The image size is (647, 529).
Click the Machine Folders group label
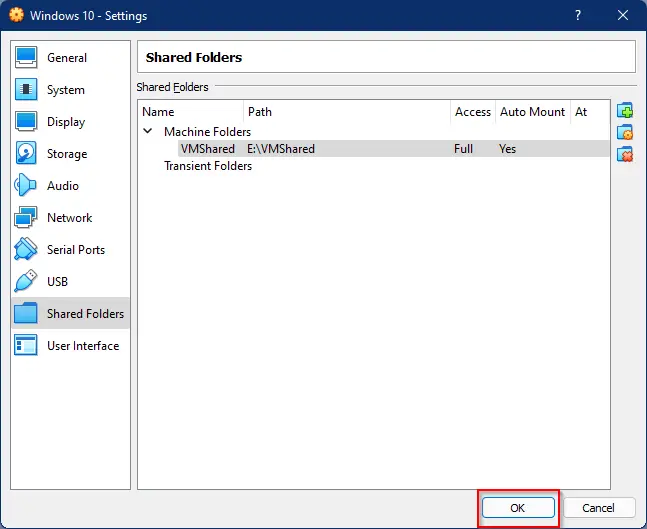(208, 132)
